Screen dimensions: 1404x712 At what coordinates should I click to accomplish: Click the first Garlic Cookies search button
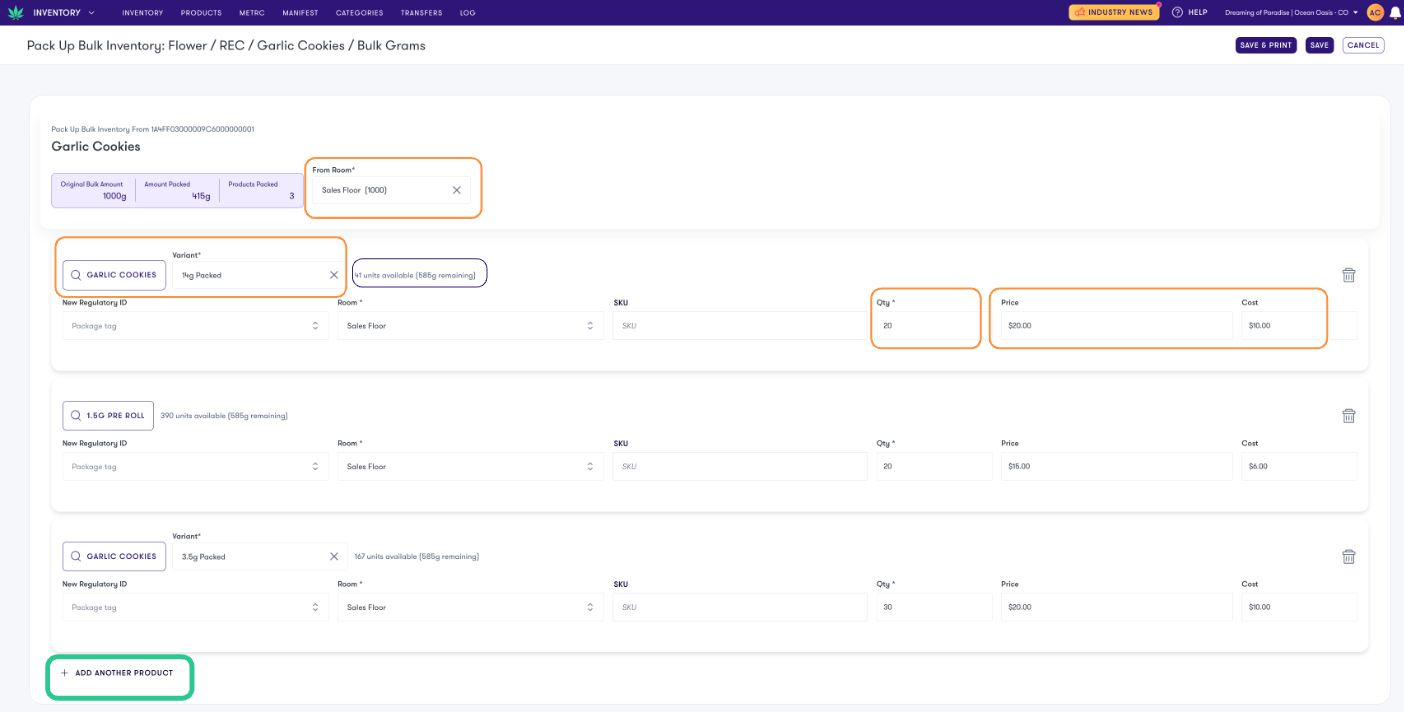coord(114,275)
